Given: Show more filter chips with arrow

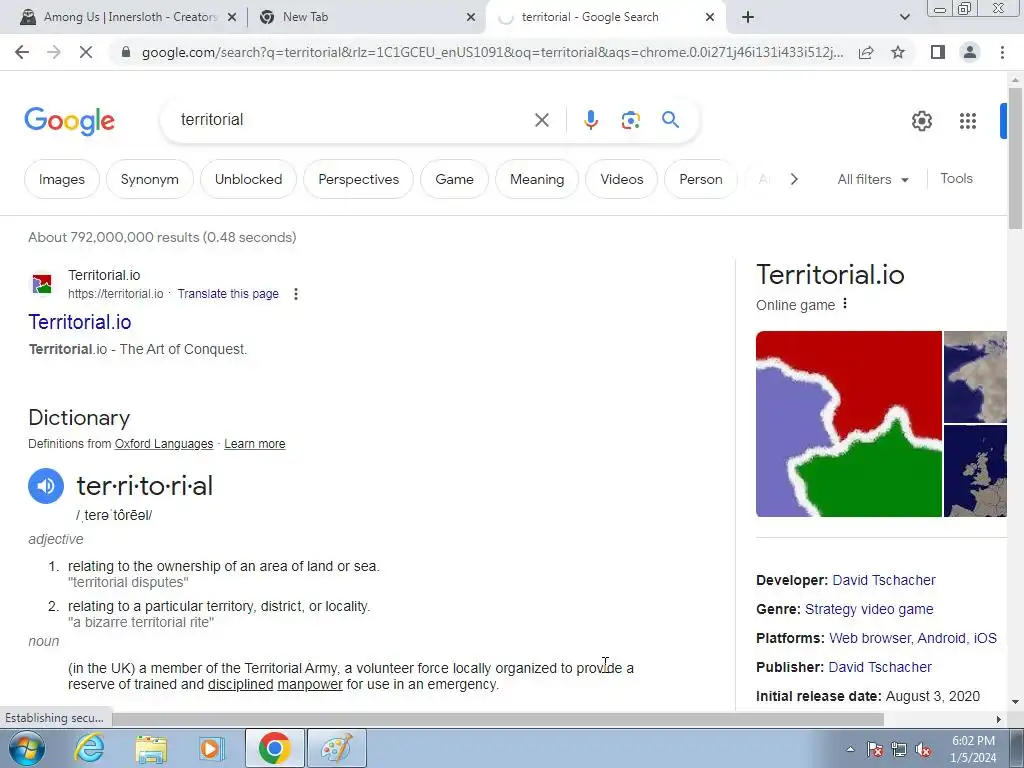Looking at the screenshot, I should (794, 179).
